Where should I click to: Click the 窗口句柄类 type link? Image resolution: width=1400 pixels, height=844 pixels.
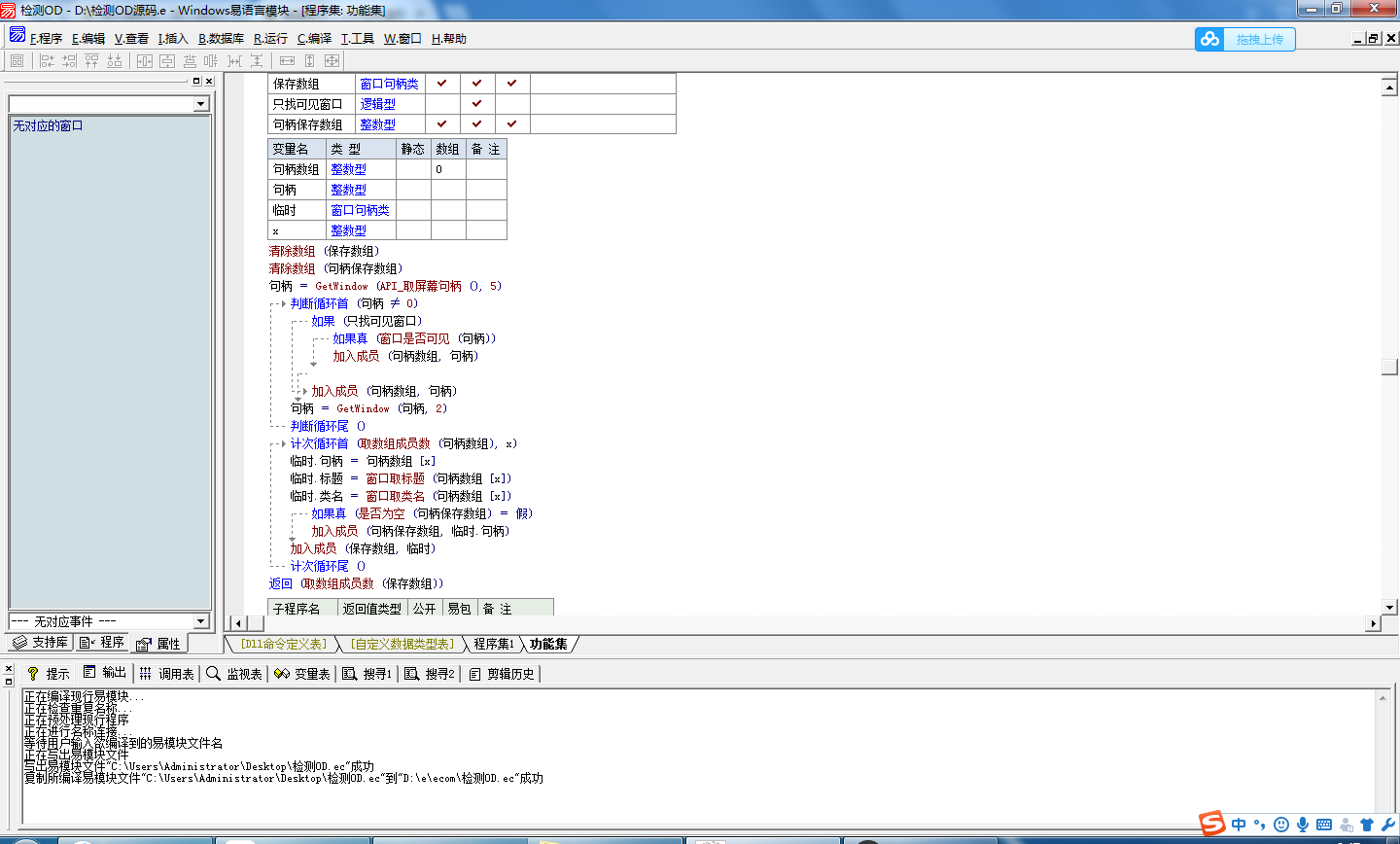click(389, 84)
